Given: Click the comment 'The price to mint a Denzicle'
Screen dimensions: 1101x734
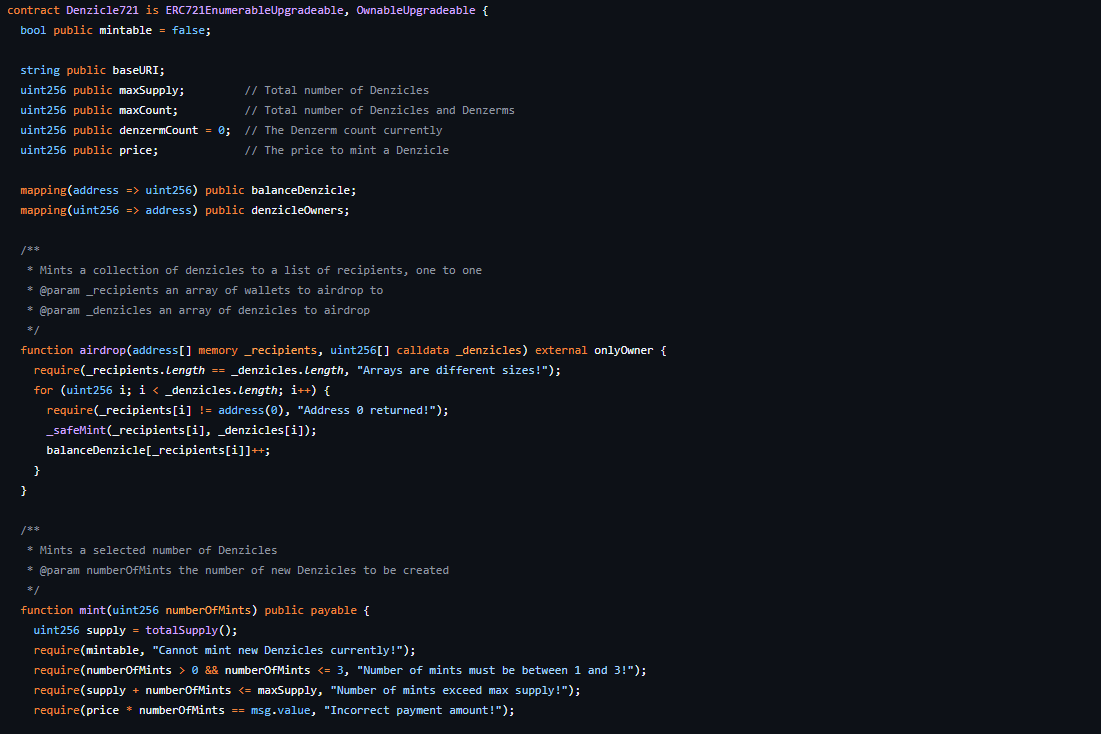Looking at the screenshot, I should [x=356, y=150].
